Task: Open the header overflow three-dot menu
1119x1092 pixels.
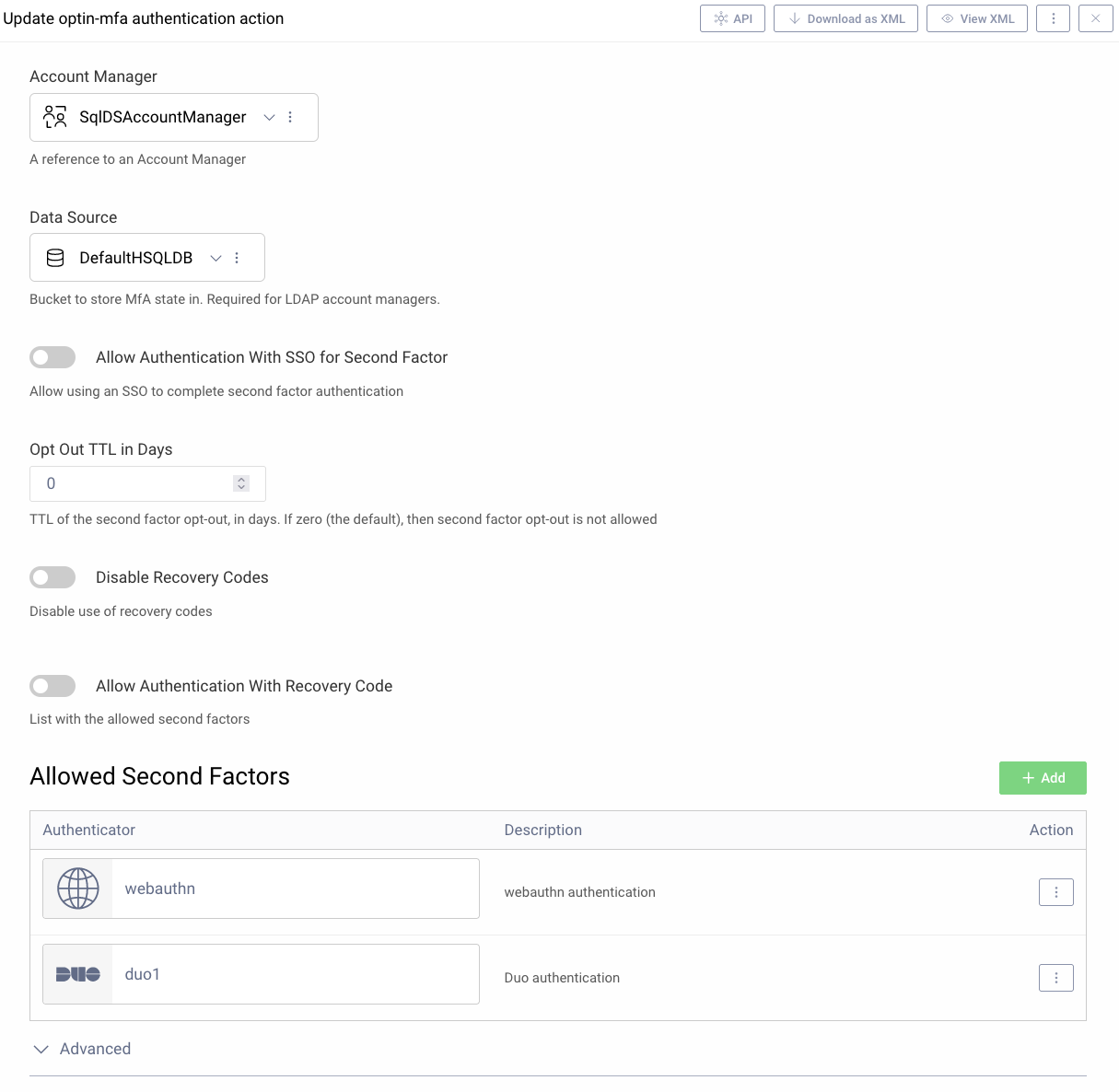Action: pyautogui.click(x=1053, y=17)
